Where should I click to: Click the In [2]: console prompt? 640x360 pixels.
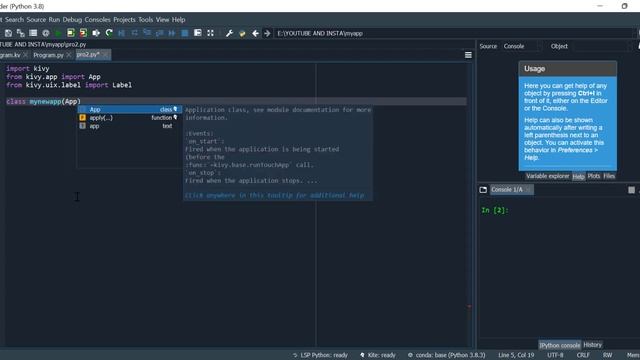point(495,210)
